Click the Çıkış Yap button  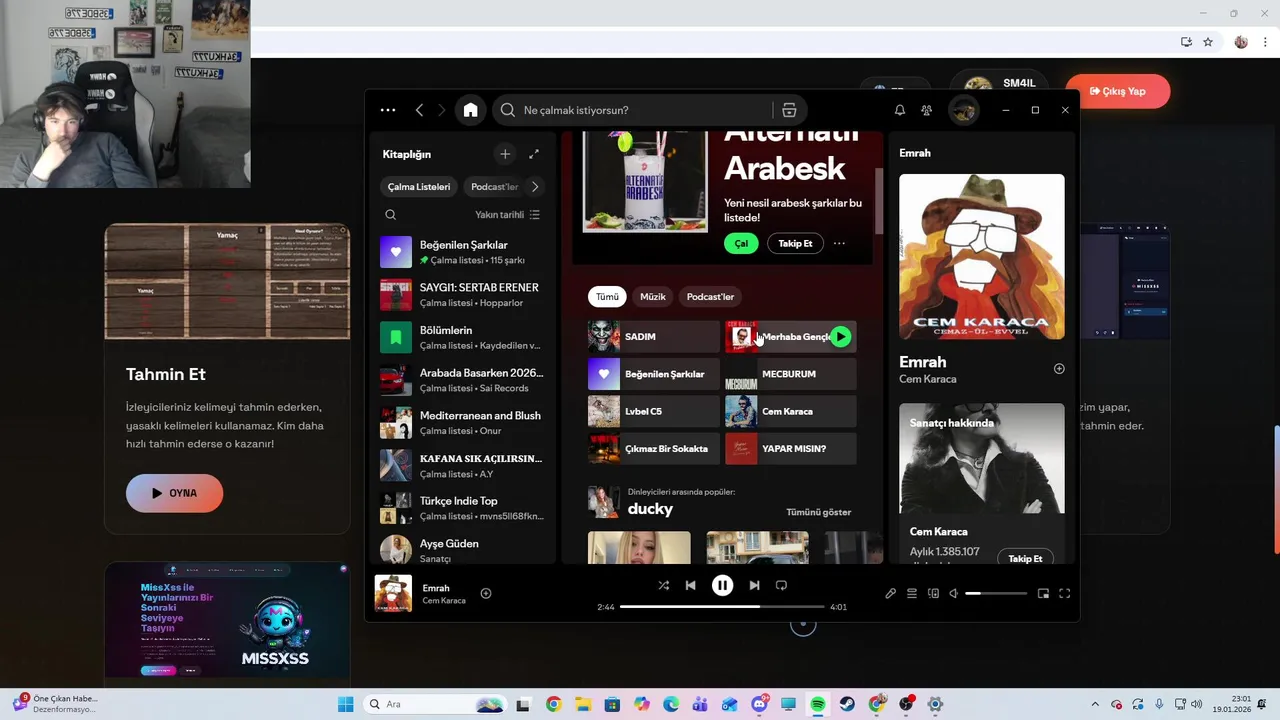[1118, 91]
